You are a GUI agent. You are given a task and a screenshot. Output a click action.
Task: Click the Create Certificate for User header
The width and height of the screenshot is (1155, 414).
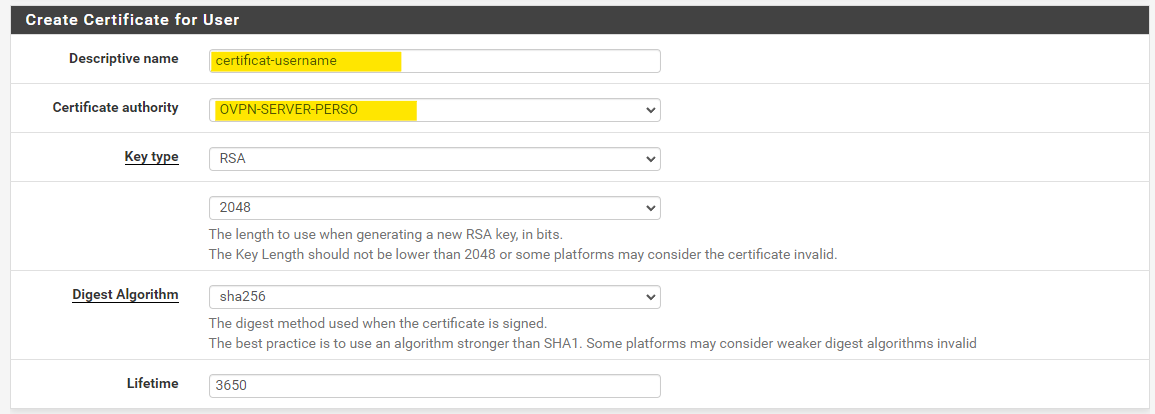click(x=132, y=19)
